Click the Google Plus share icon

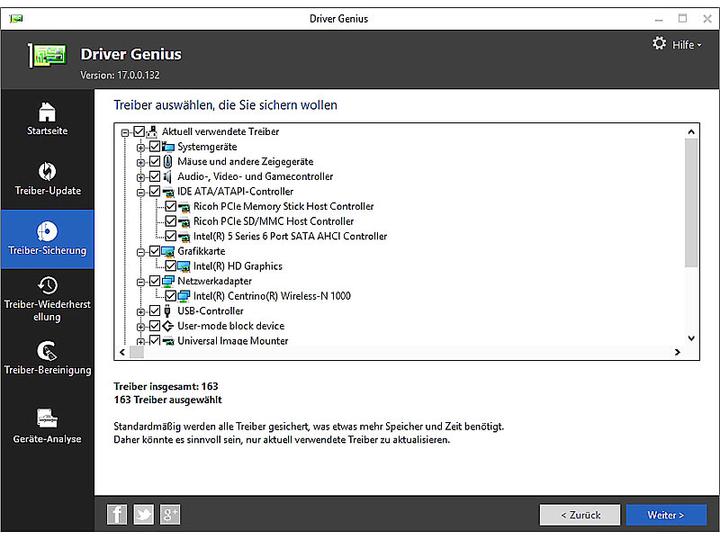click(x=170, y=514)
